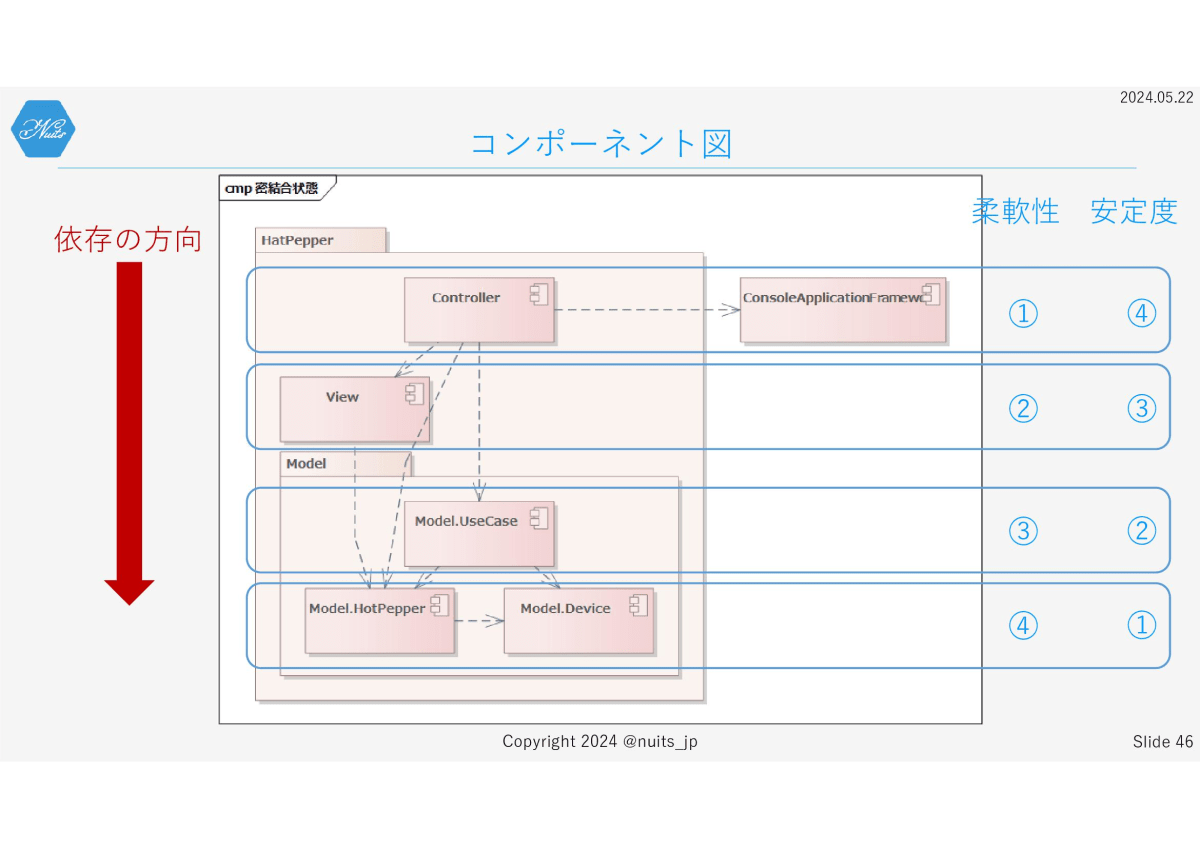Click the "cmp 密結合状態" frame label

click(271, 188)
